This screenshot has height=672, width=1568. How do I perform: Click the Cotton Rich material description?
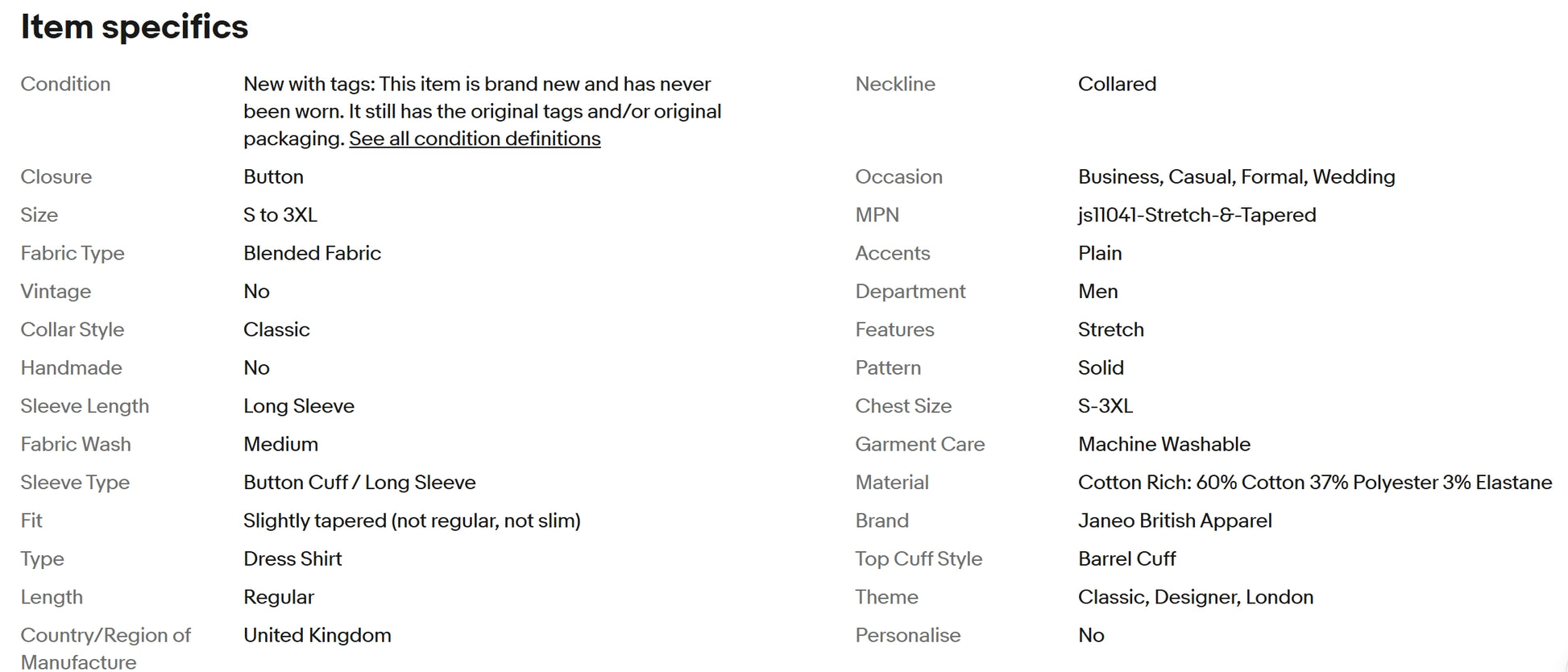(x=1314, y=483)
